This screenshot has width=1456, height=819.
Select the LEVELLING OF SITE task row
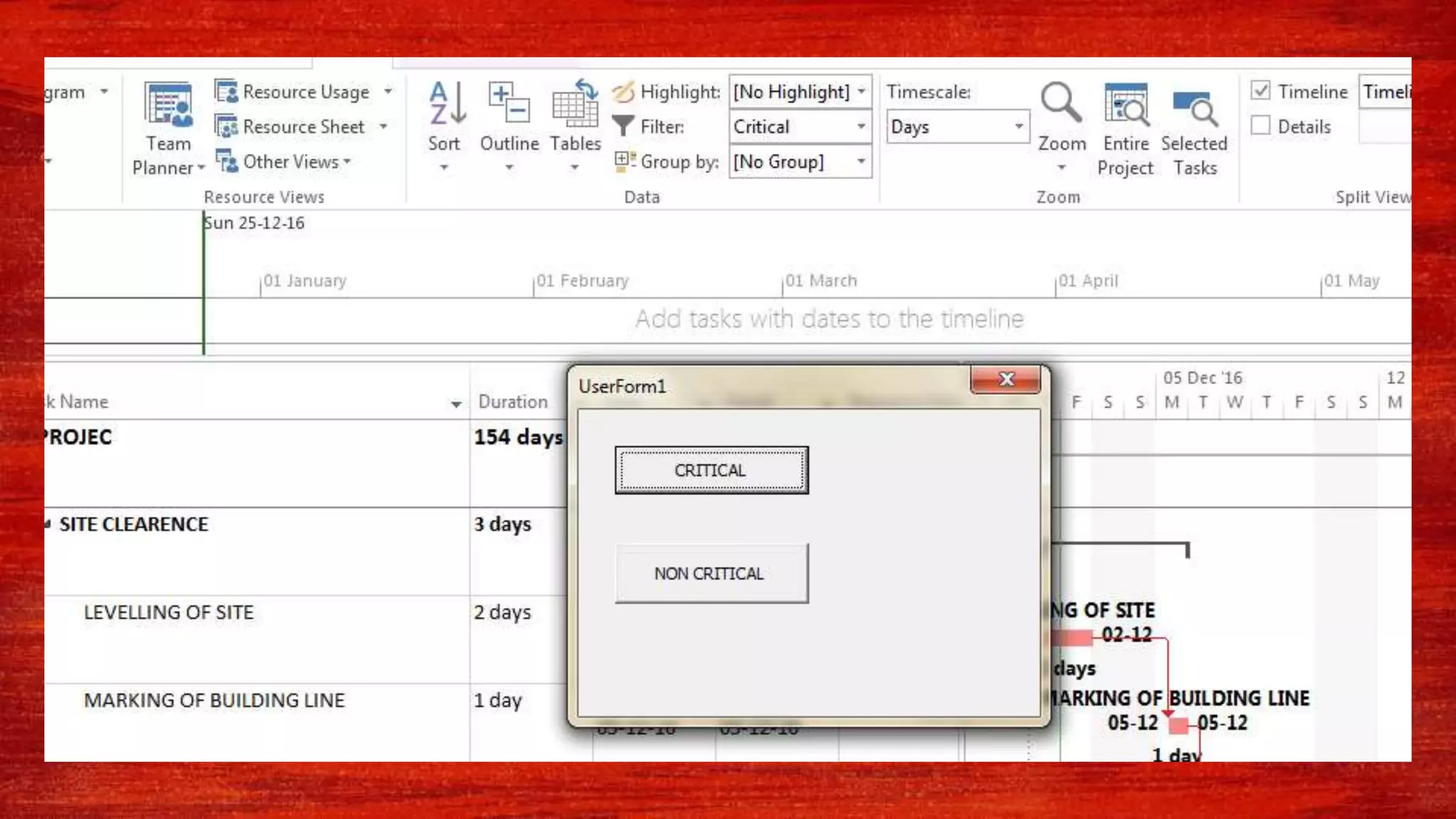click(168, 612)
